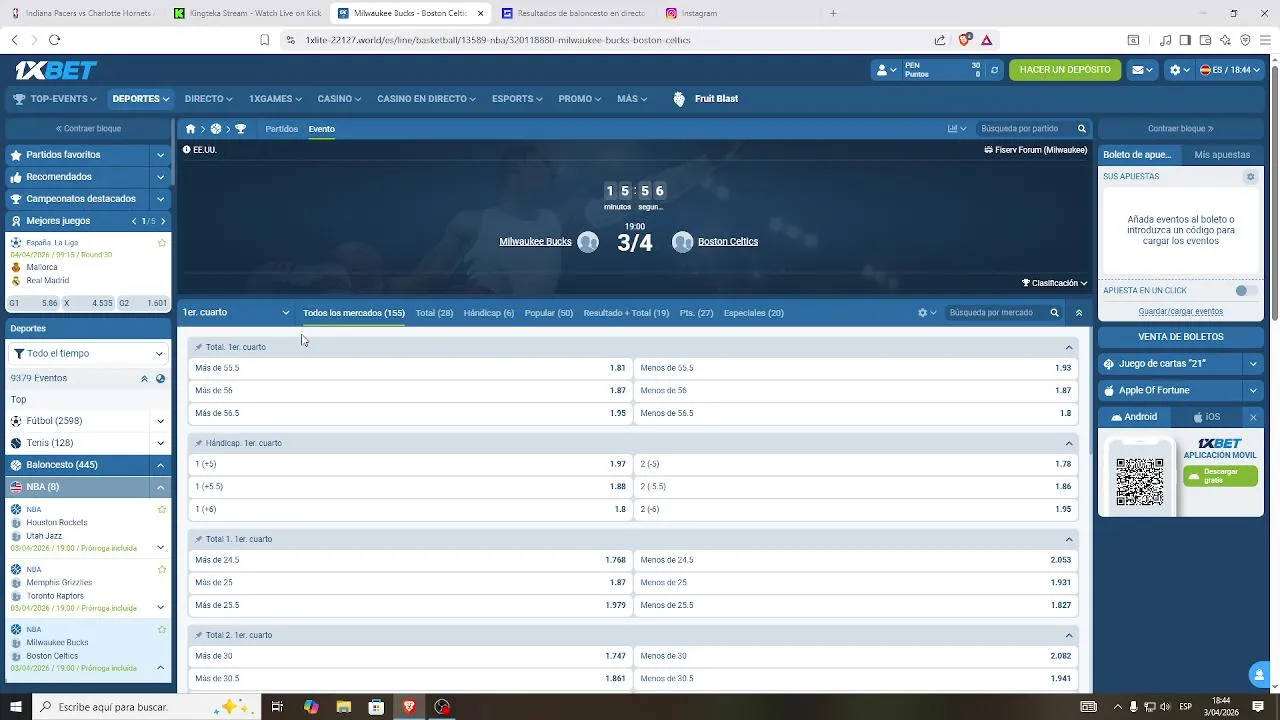Bet on Más de 55.5 at 1.81
The width and height of the screenshot is (1280, 720).
(x=411, y=368)
